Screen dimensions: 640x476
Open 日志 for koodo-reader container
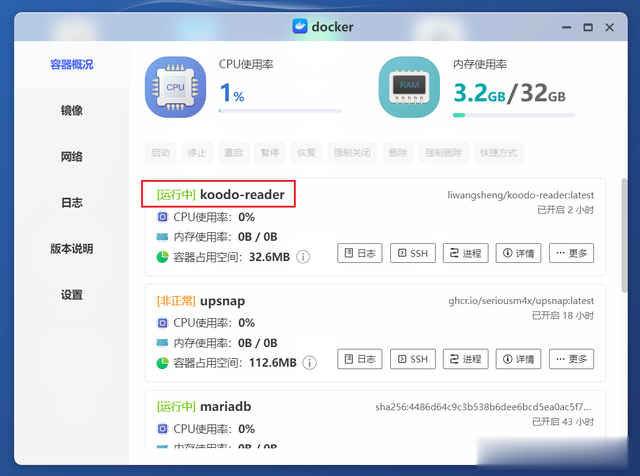pyautogui.click(x=360, y=253)
